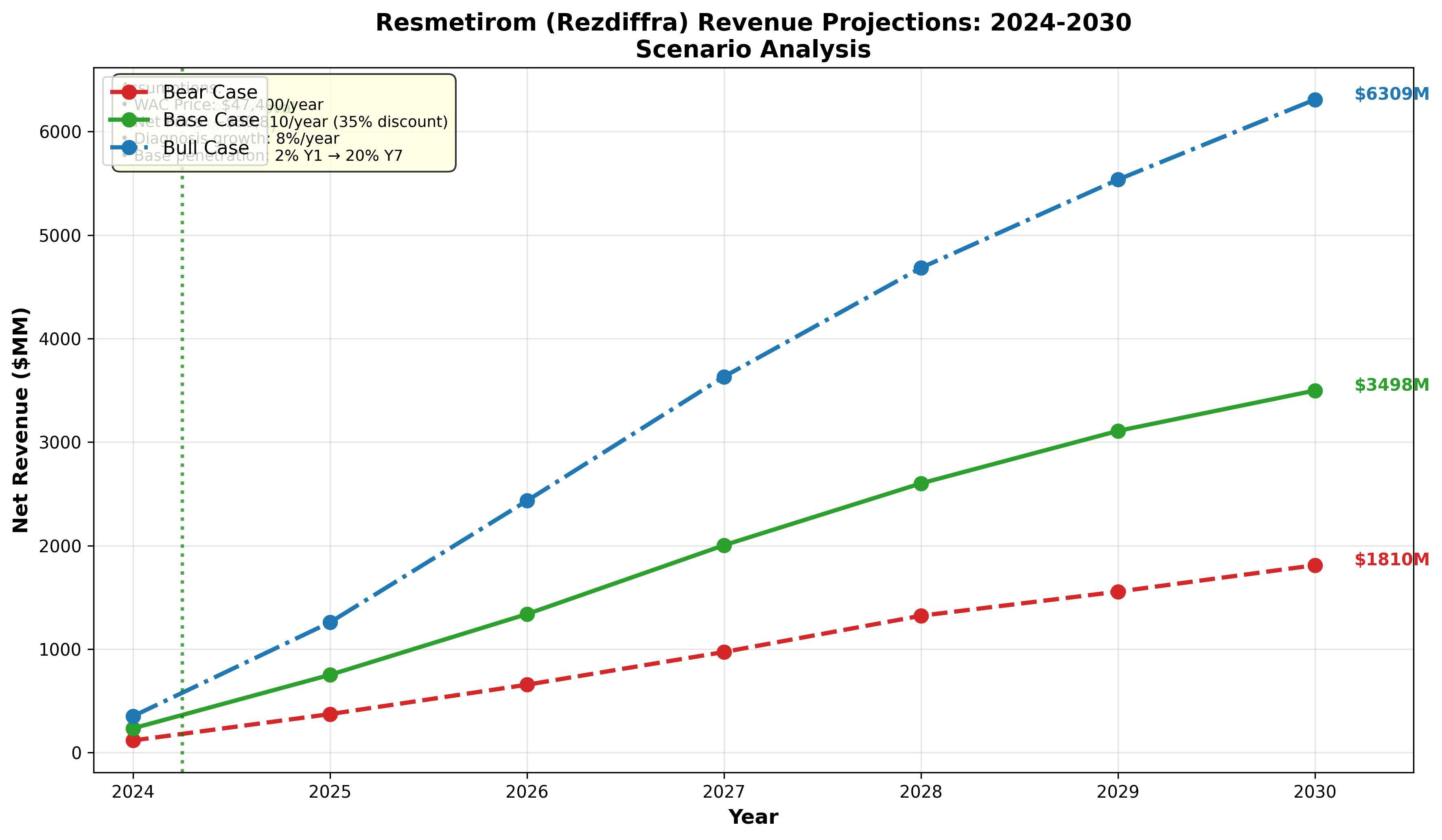Click the Bull Case 2024 starting marker
The height and width of the screenshot is (840, 1442).
pos(133,716)
